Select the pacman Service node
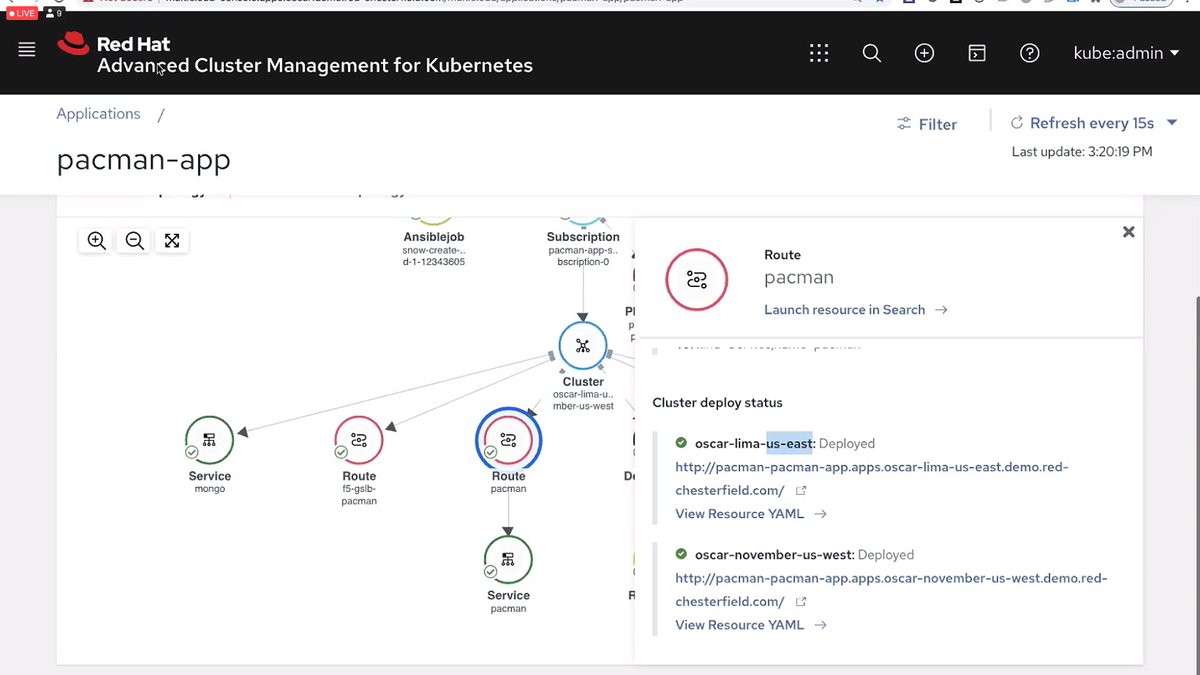Viewport: 1200px width, 675px height. tap(508, 560)
